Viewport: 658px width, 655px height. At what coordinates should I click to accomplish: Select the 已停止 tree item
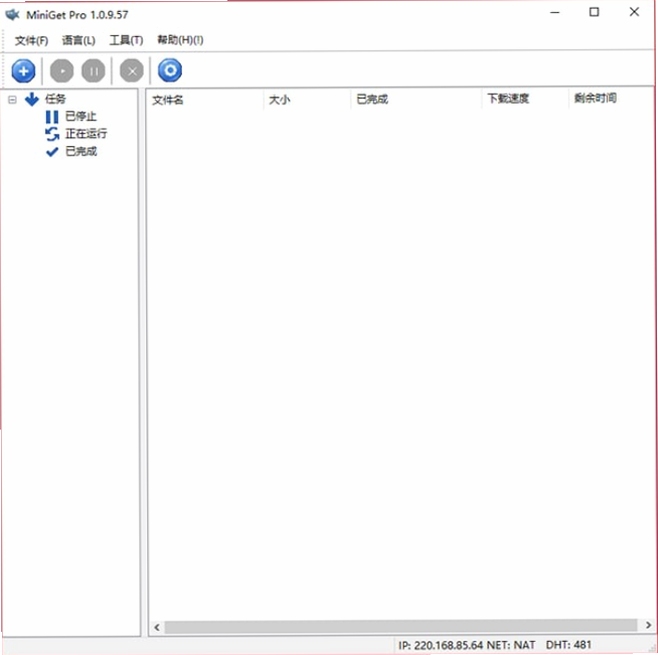tap(81, 117)
